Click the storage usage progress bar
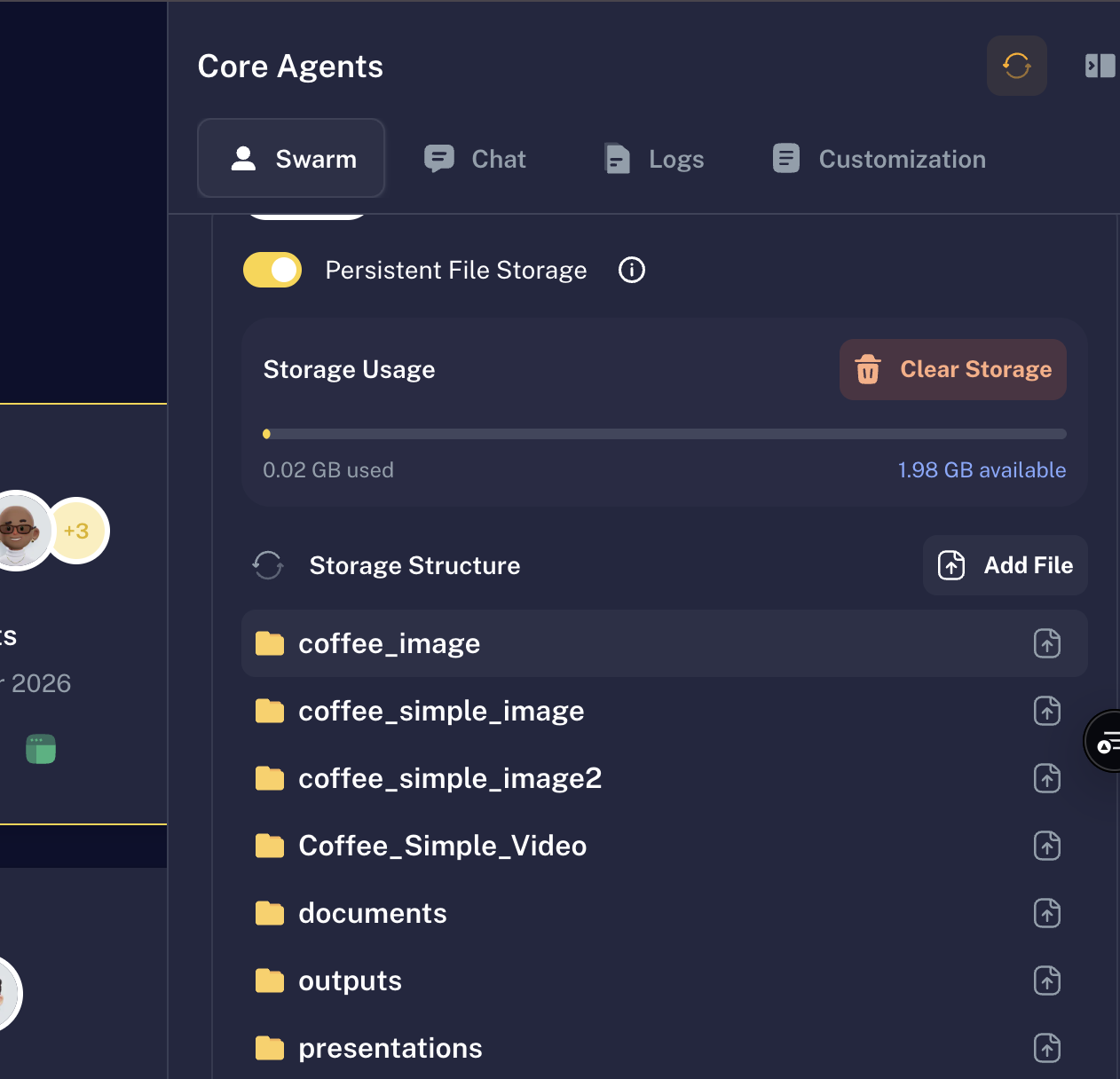This screenshot has height=1079, width=1120. pos(665,434)
